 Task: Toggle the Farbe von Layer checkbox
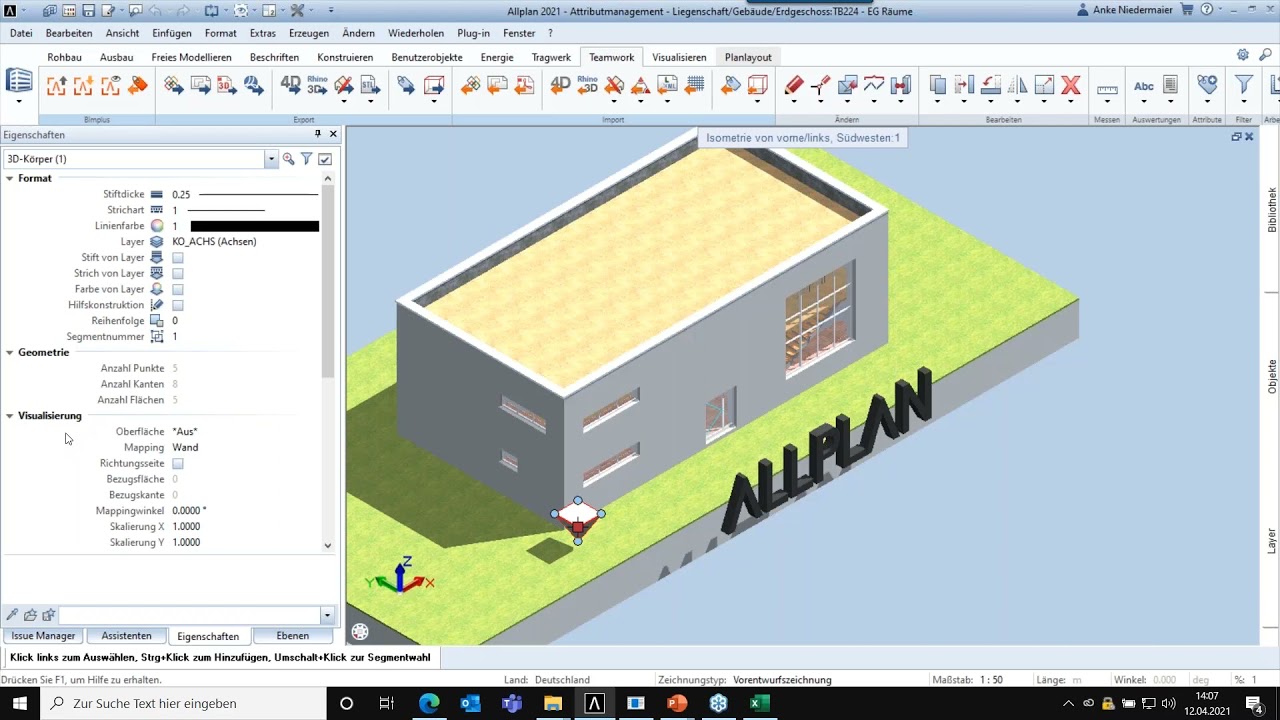pyautogui.click(x=178, y=290)
